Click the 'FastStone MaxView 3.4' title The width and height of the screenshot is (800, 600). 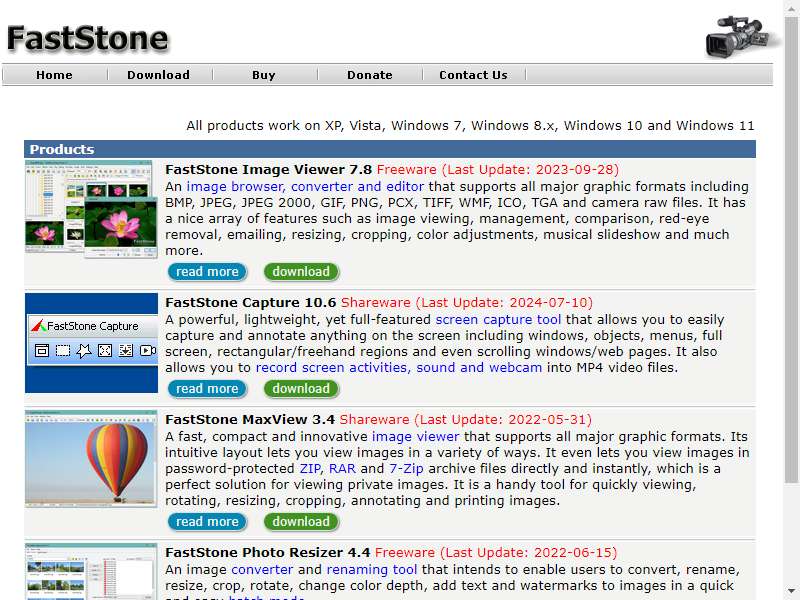coord(250,420)
